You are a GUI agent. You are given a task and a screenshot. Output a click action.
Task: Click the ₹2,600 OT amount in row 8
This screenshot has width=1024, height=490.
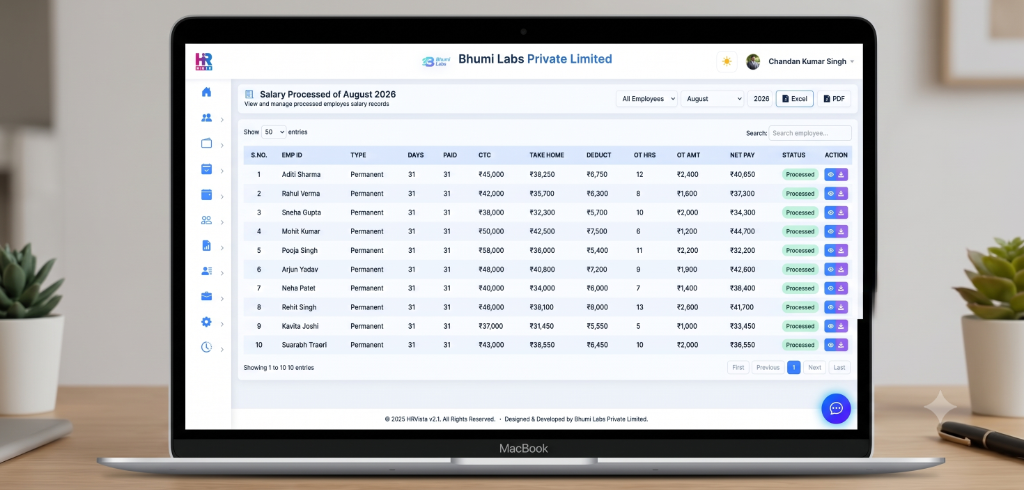(688, 307)
